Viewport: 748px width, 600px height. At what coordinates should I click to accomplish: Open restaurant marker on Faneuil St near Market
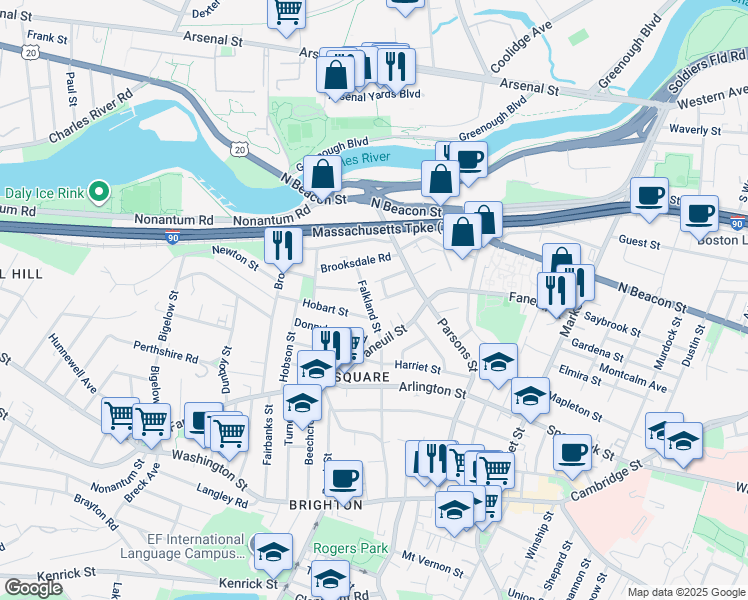556,293
